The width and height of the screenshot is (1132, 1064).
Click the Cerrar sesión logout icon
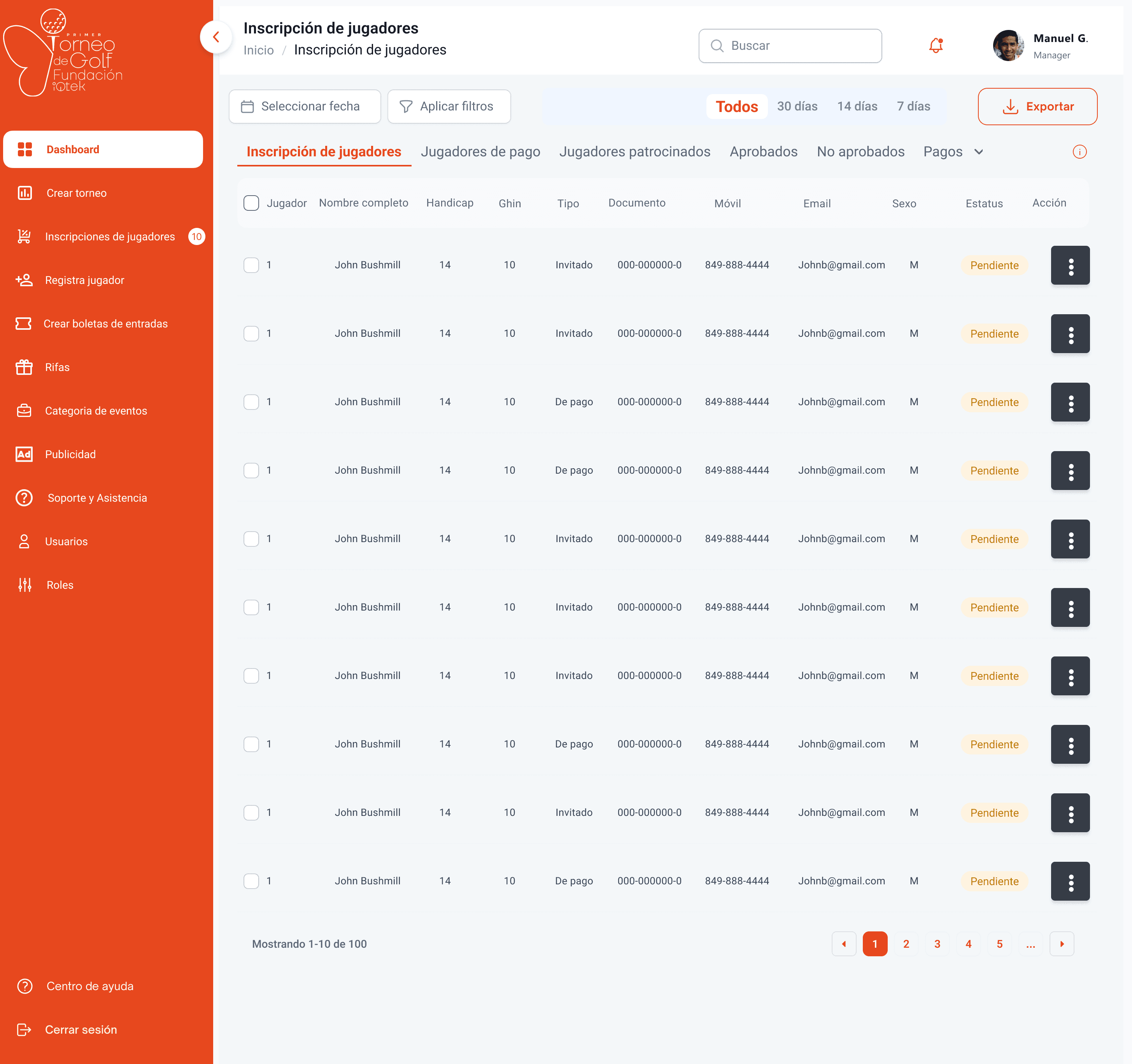click(x=24, y=1029)
